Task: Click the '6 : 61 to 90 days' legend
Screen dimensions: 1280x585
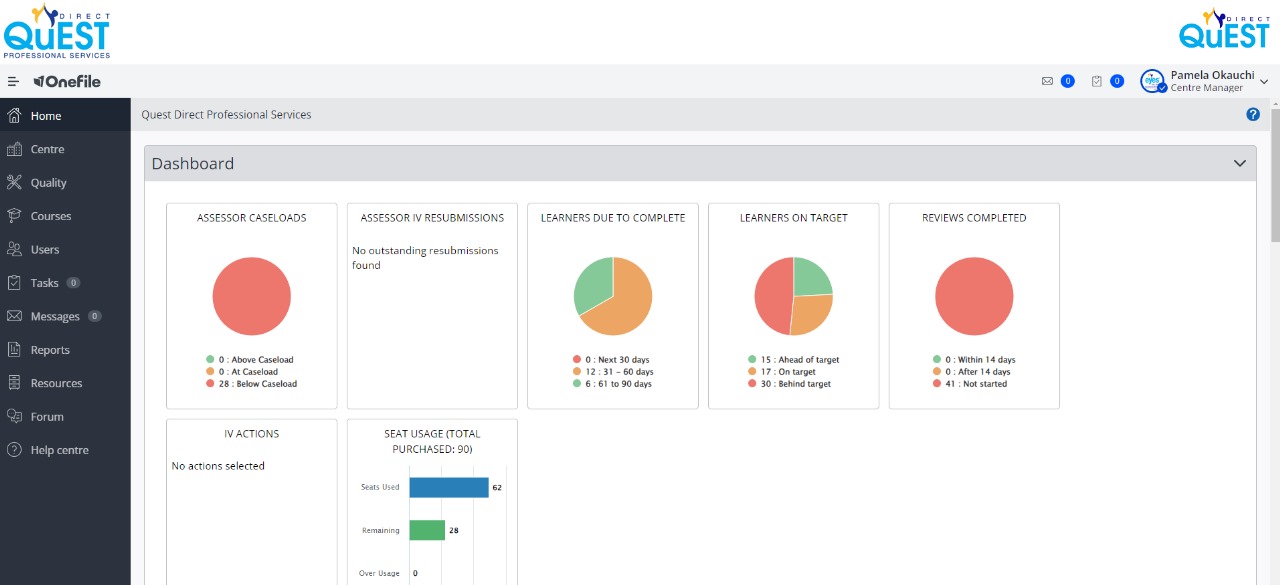Action: coord(618,384)
